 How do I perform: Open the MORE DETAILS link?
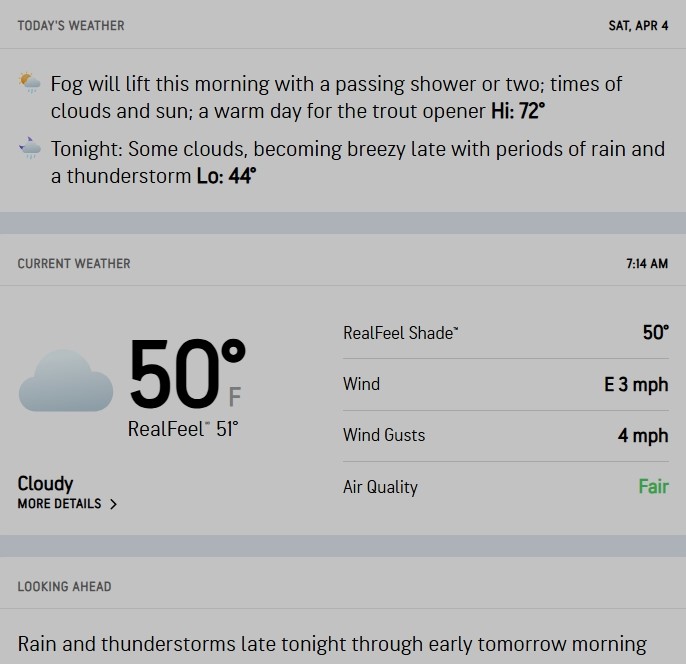60,504
